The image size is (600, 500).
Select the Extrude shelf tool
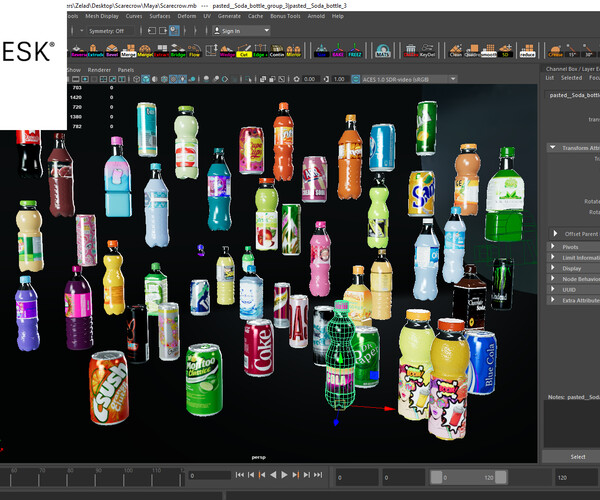(95, 51)
